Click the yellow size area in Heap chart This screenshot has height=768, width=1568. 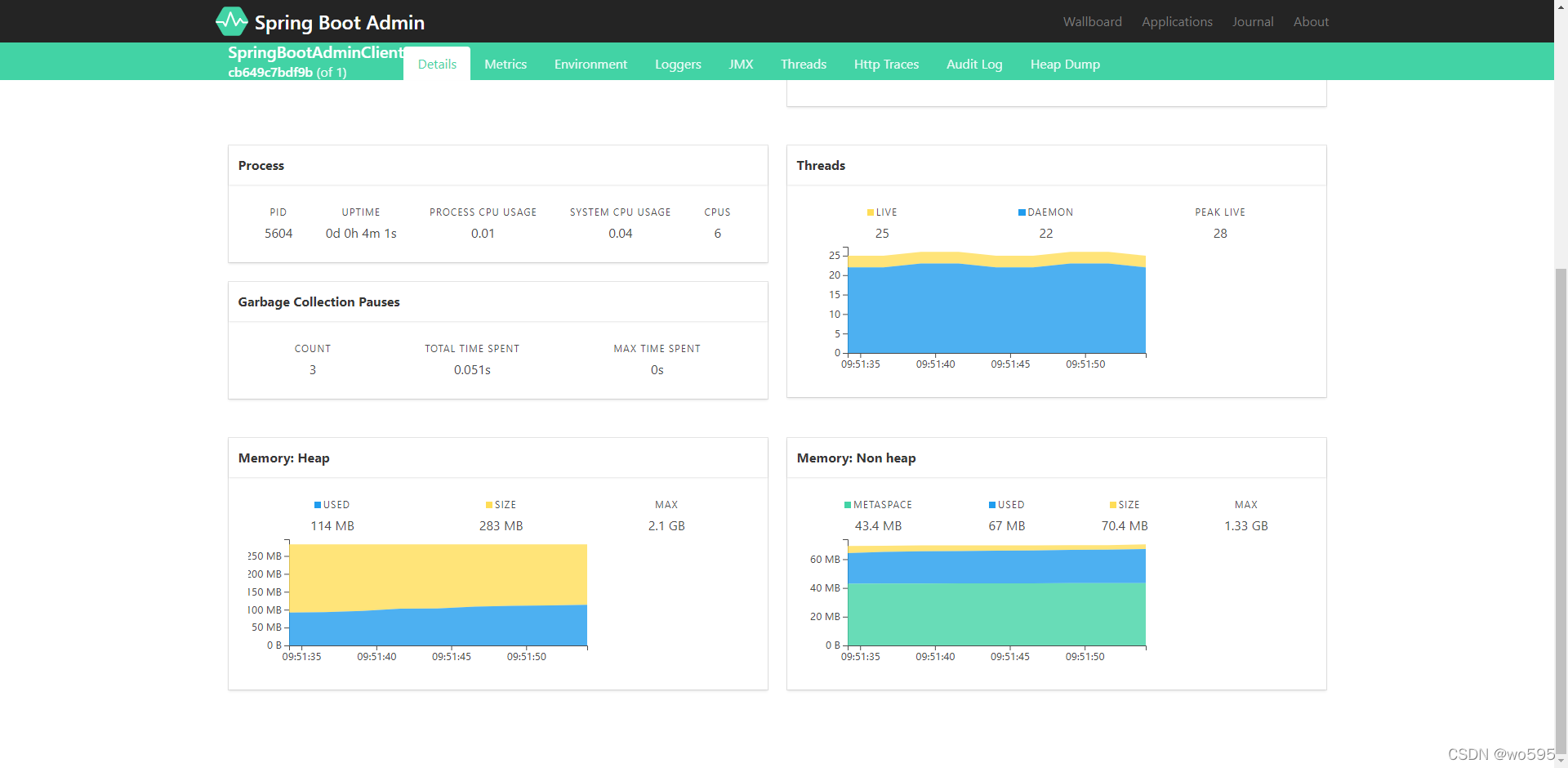pyautogui.click(x=438, y=576)
